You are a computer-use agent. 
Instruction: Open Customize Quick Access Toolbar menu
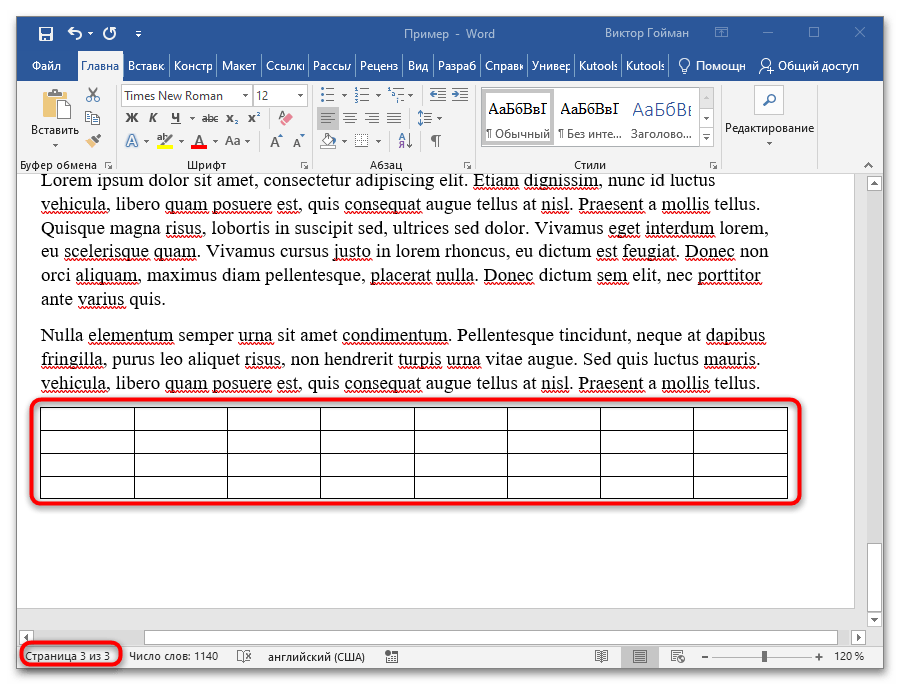click(x=138, y=34)
